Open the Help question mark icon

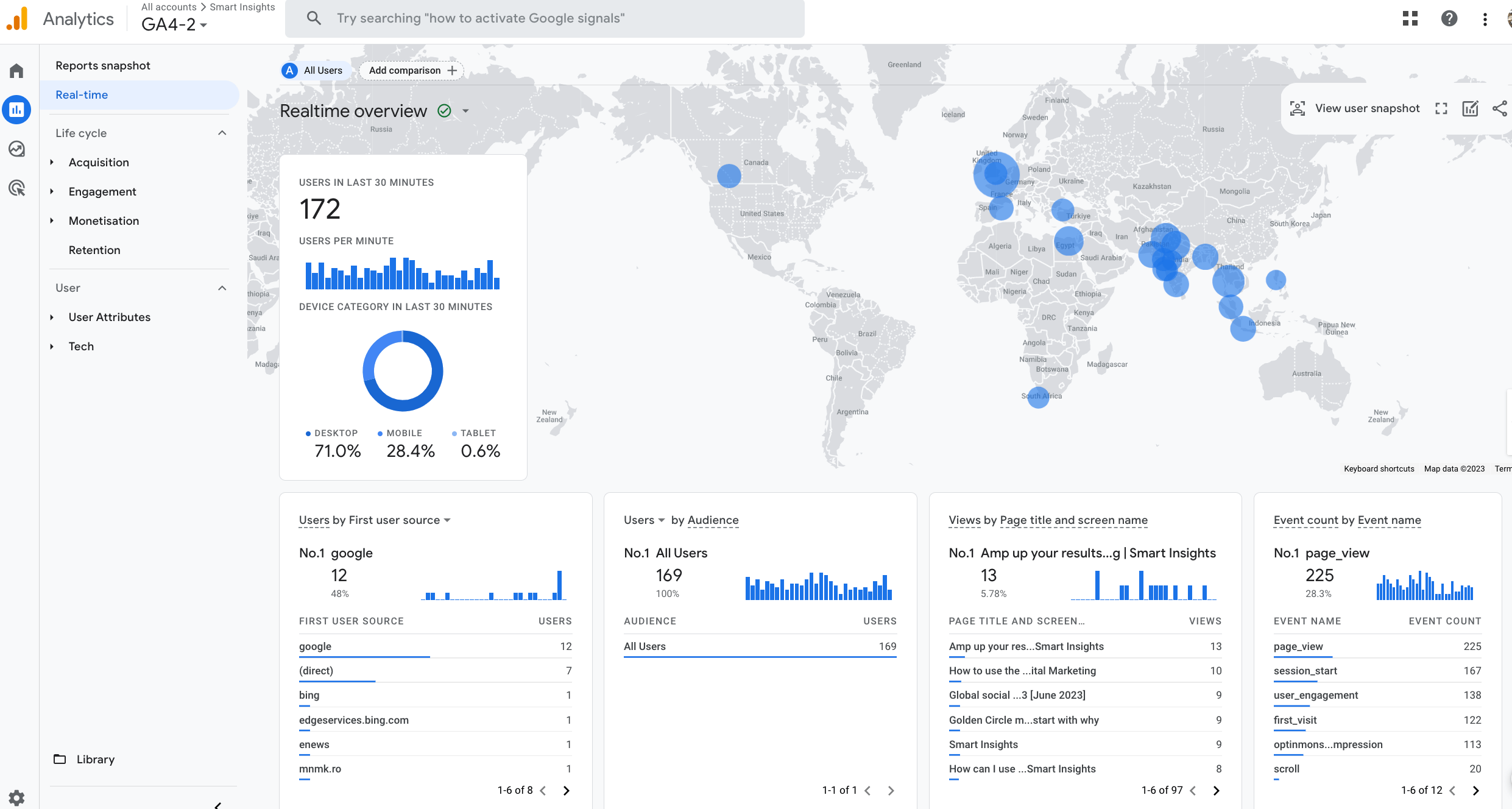(1449, 18)
